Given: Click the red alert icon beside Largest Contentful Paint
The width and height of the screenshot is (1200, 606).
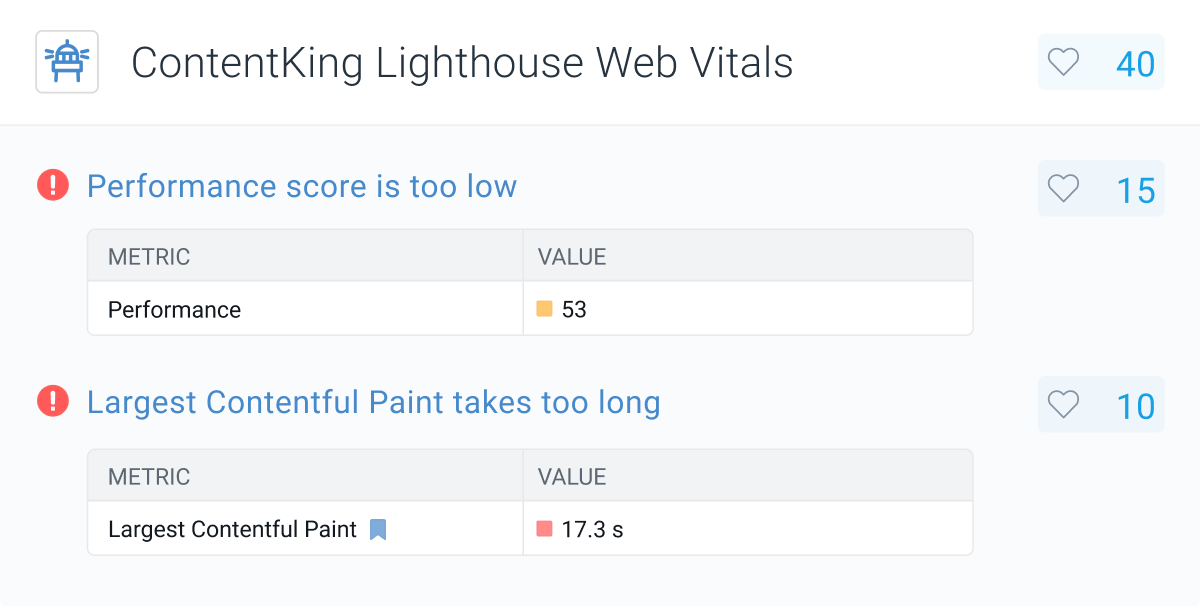Looking at the screenshot, I should pos(51,402).
